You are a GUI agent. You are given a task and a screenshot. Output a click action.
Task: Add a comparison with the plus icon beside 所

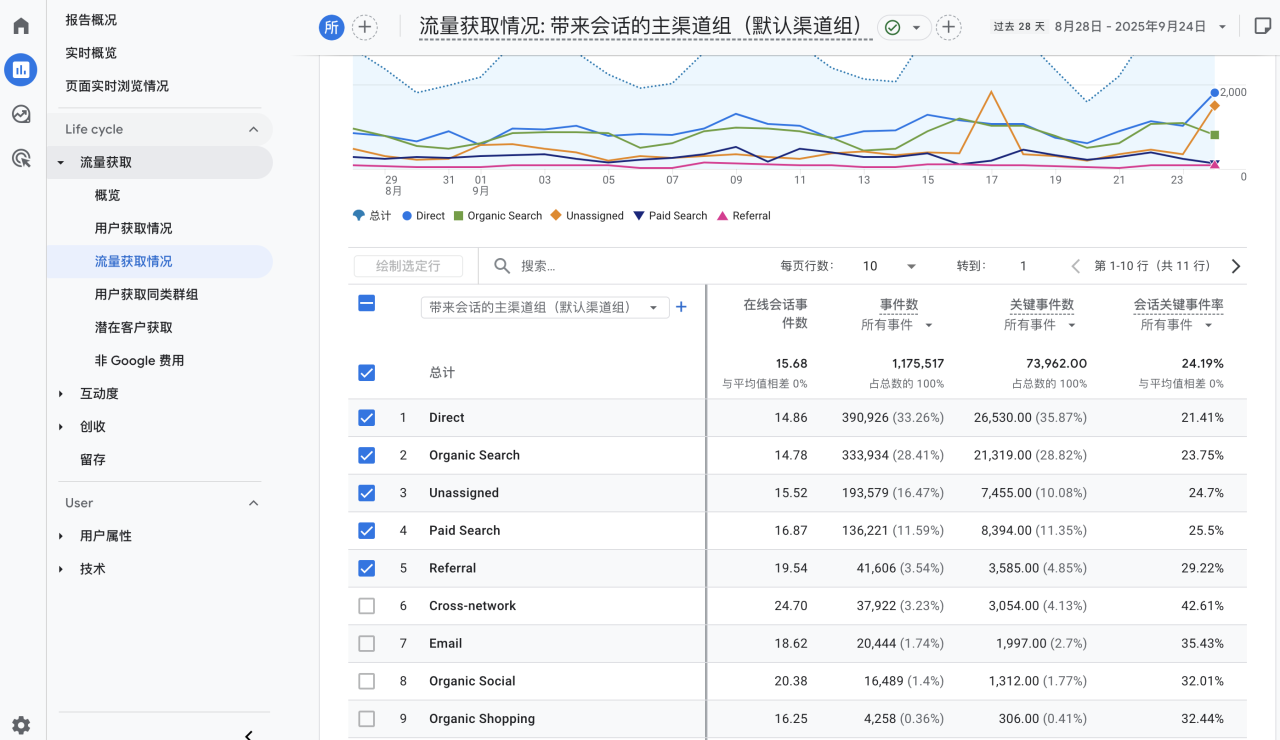coord(364,27)
